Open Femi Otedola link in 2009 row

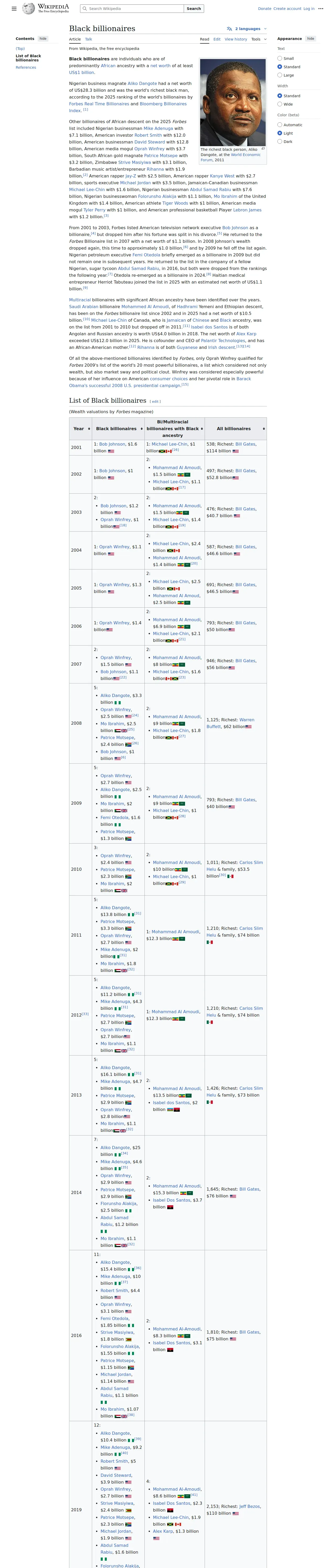115,817
